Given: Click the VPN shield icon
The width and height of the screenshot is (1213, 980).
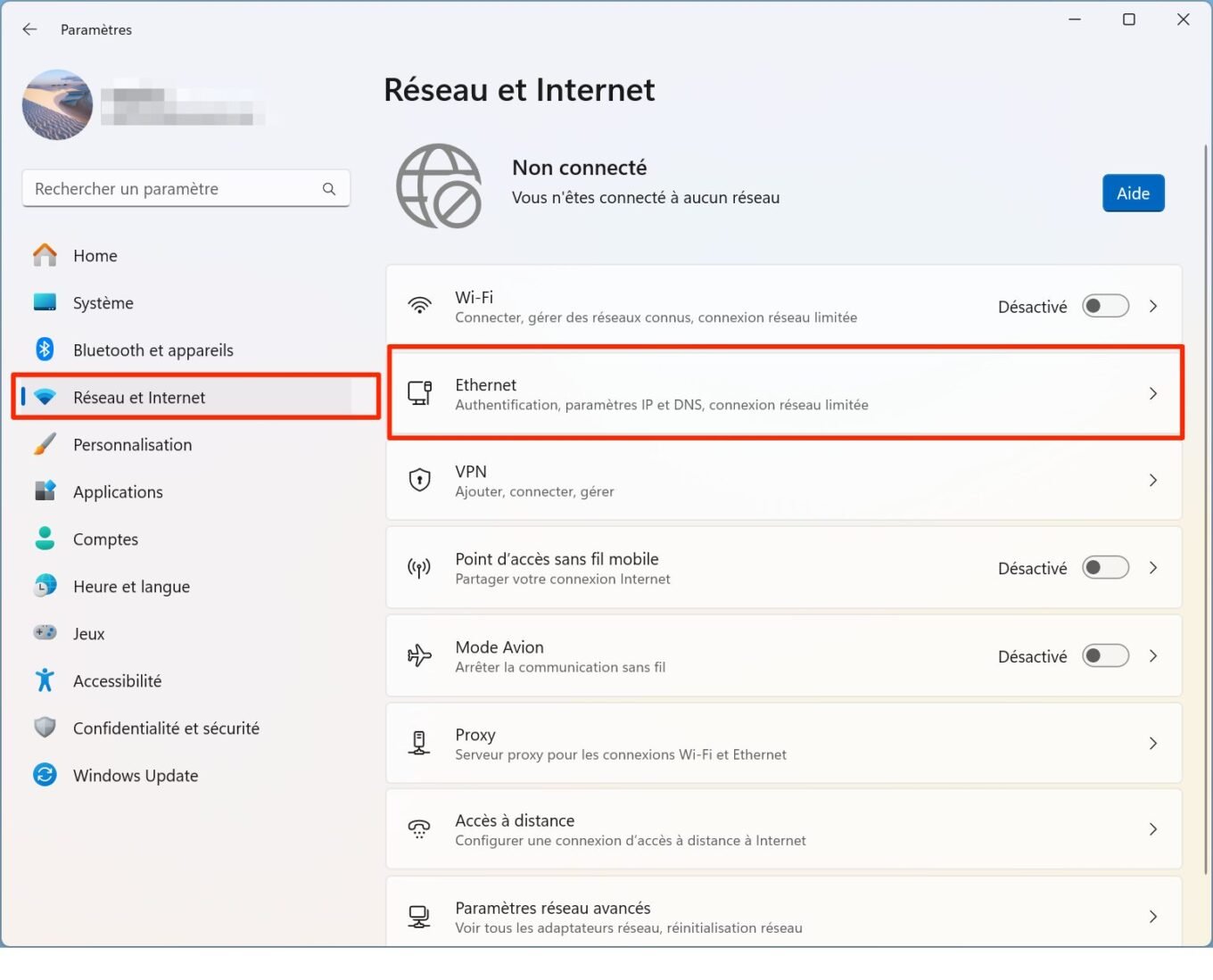Looking at the screenshot, I should pyautogui.click(x=419, y=480).
